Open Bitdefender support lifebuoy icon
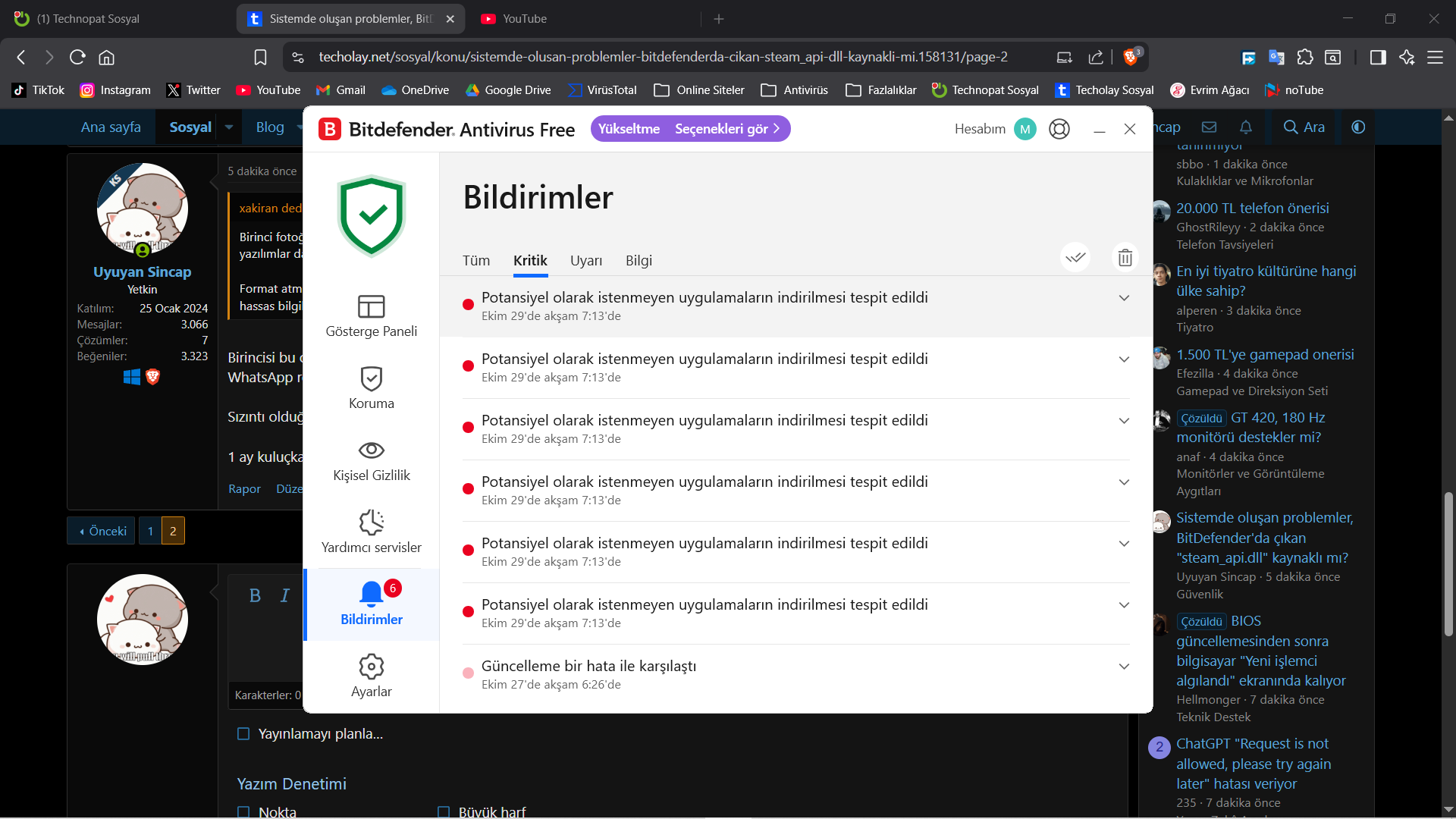Viewport: 1456px width, 819px height. [x=1059, y=129]
